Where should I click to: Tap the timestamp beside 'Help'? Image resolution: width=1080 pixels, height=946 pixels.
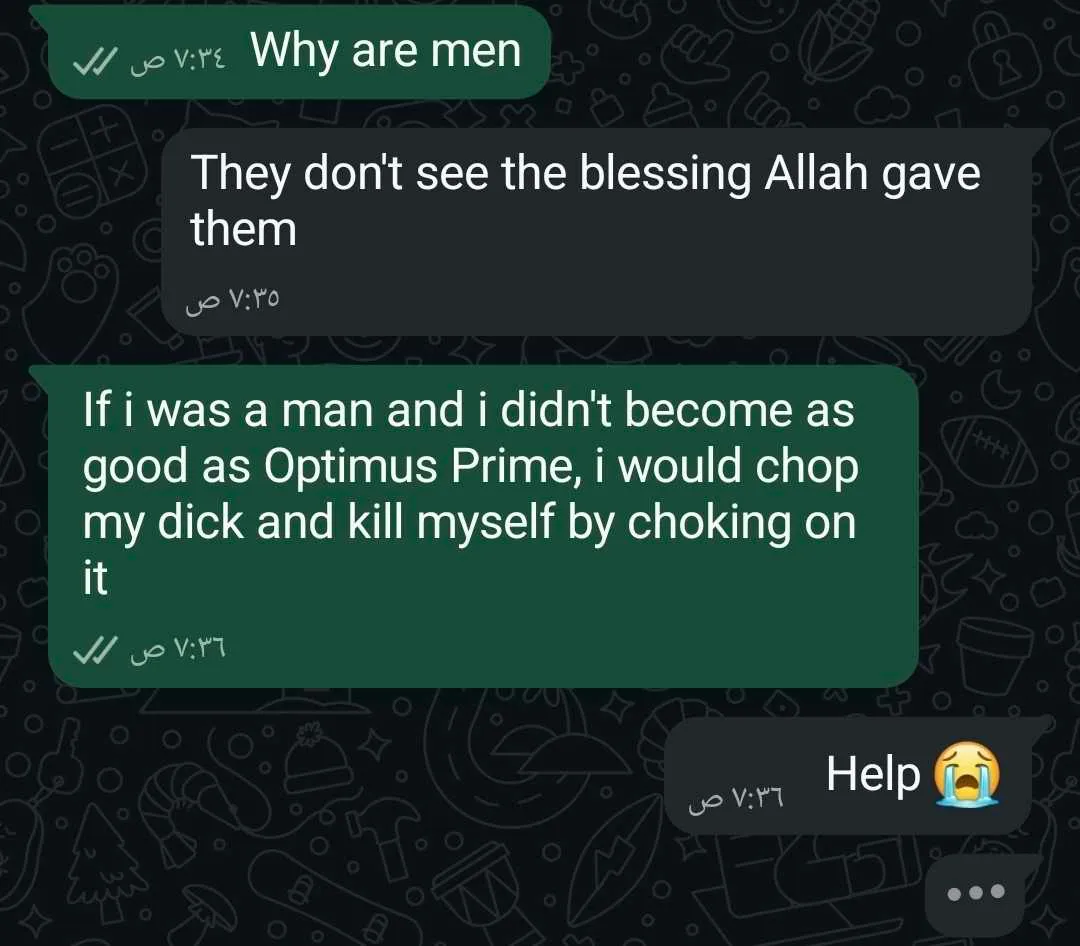[736, 797]
